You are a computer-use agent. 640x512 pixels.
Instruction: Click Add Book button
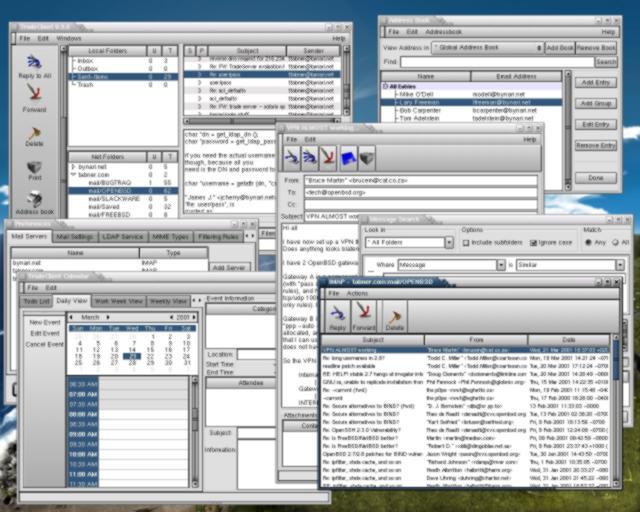(560, 48)
